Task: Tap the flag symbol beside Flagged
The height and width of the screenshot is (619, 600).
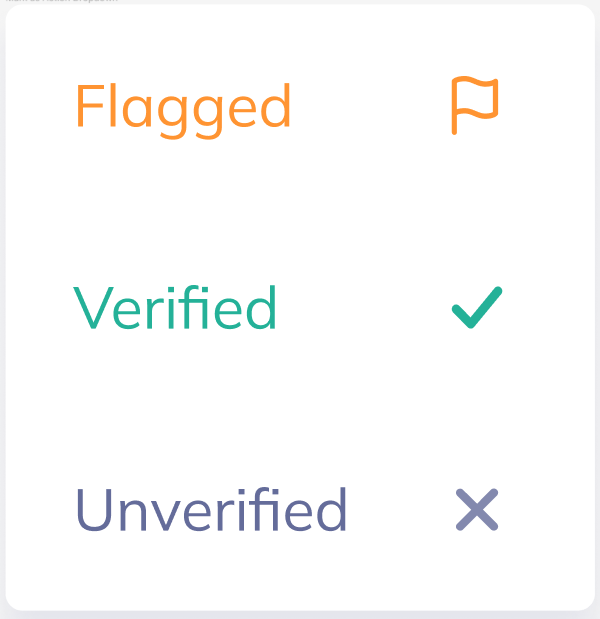Action: [475, 105]
